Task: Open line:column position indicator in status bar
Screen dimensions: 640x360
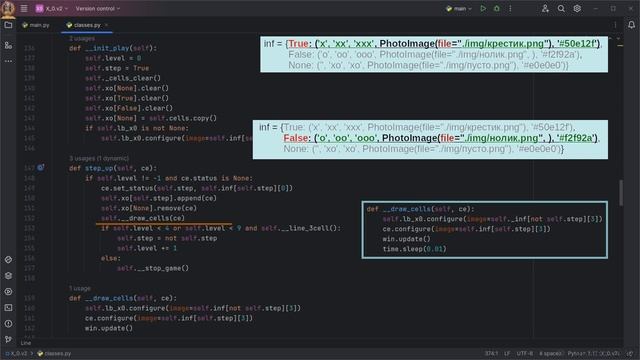Action: (491, 353)
